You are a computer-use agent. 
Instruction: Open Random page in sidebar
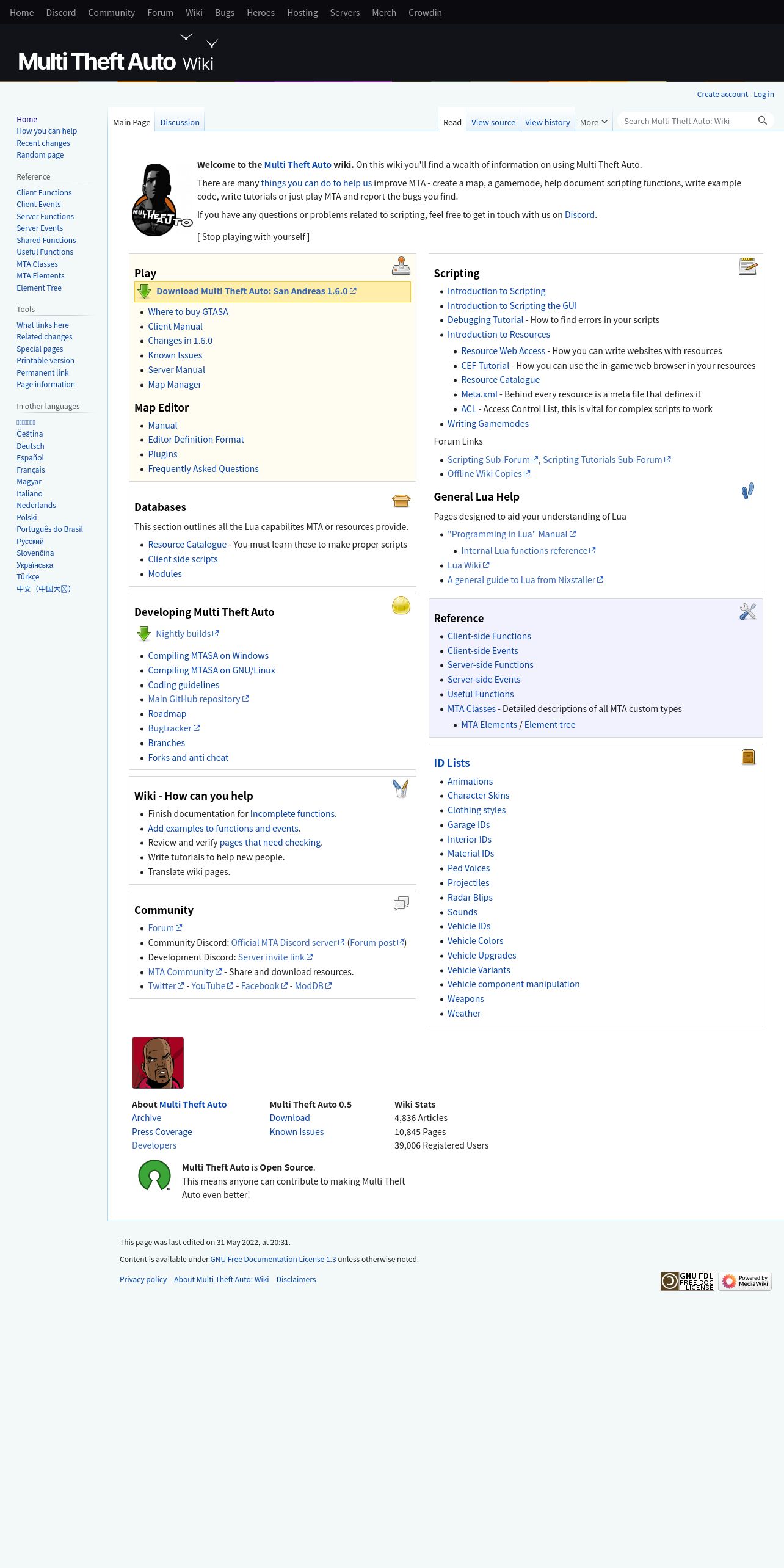[x=40, y=154]
